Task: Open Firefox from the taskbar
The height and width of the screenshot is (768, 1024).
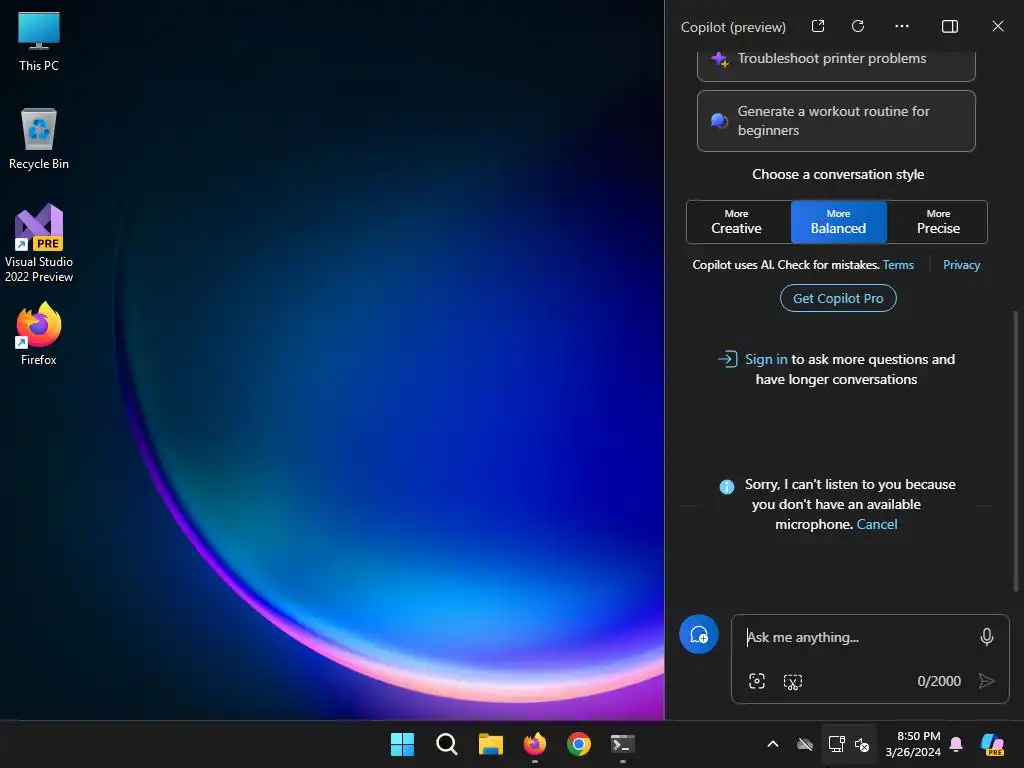Action: (535, 744)
